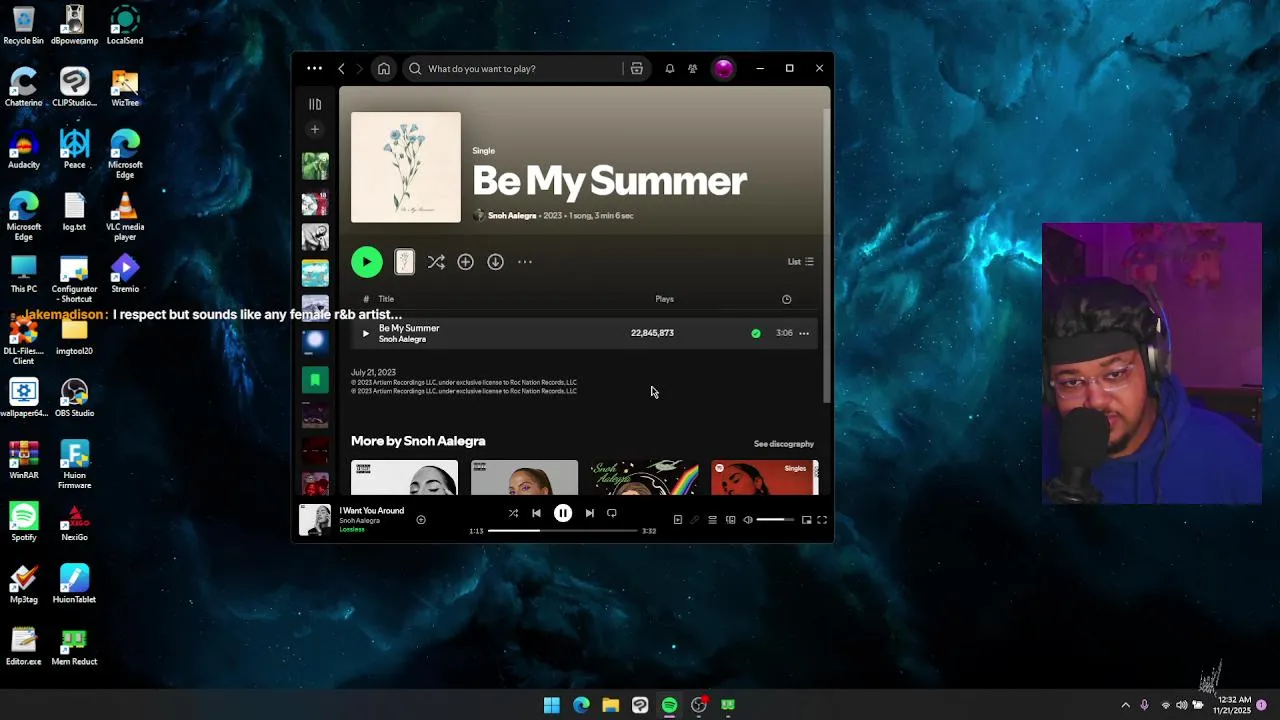The image size is (1280, 720).
Task: Open taskbar microphone indicator
Action: coord(1144,705)
